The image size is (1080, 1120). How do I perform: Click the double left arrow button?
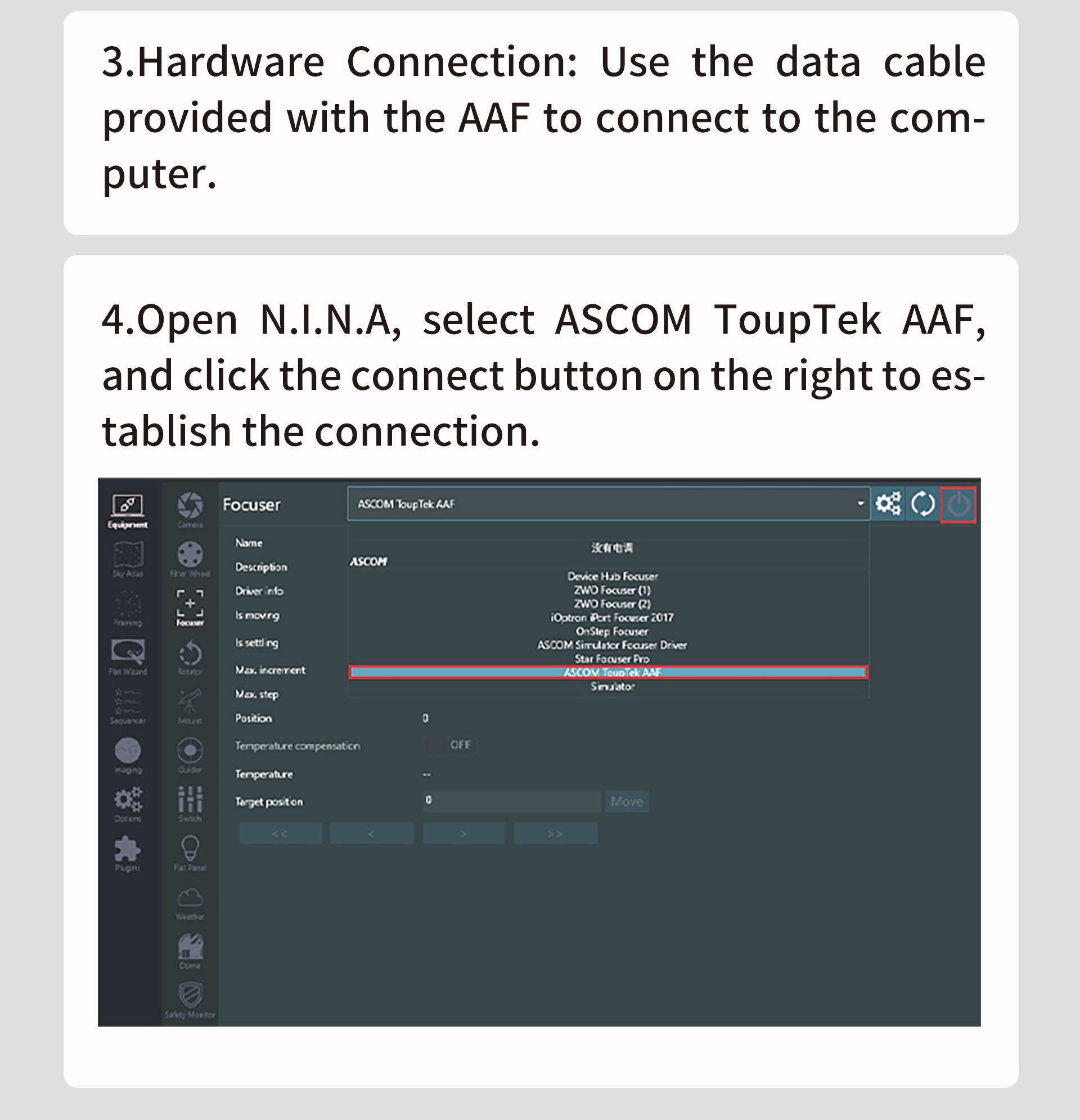pos(280,834)
